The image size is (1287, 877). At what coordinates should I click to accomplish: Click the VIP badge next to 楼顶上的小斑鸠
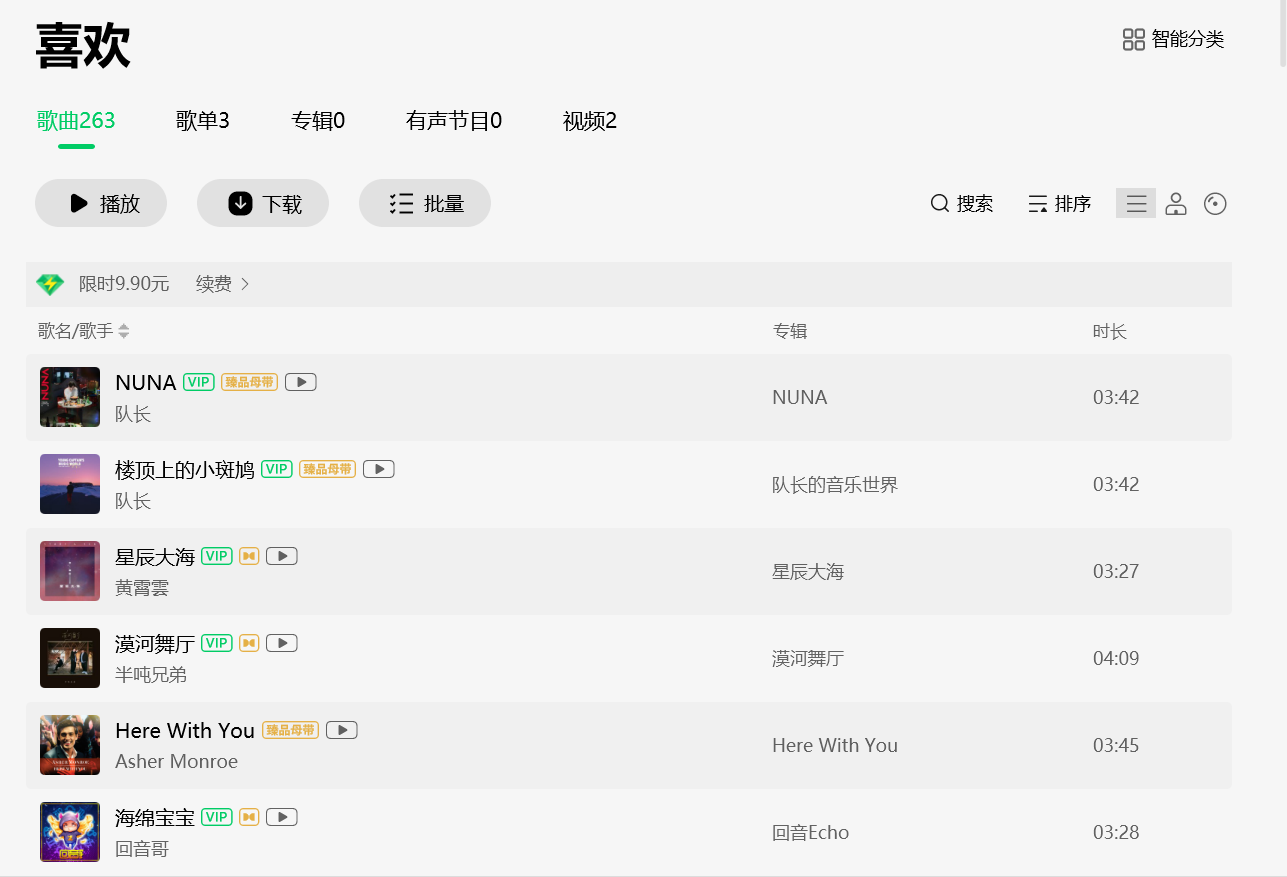[x=277, y=469]
